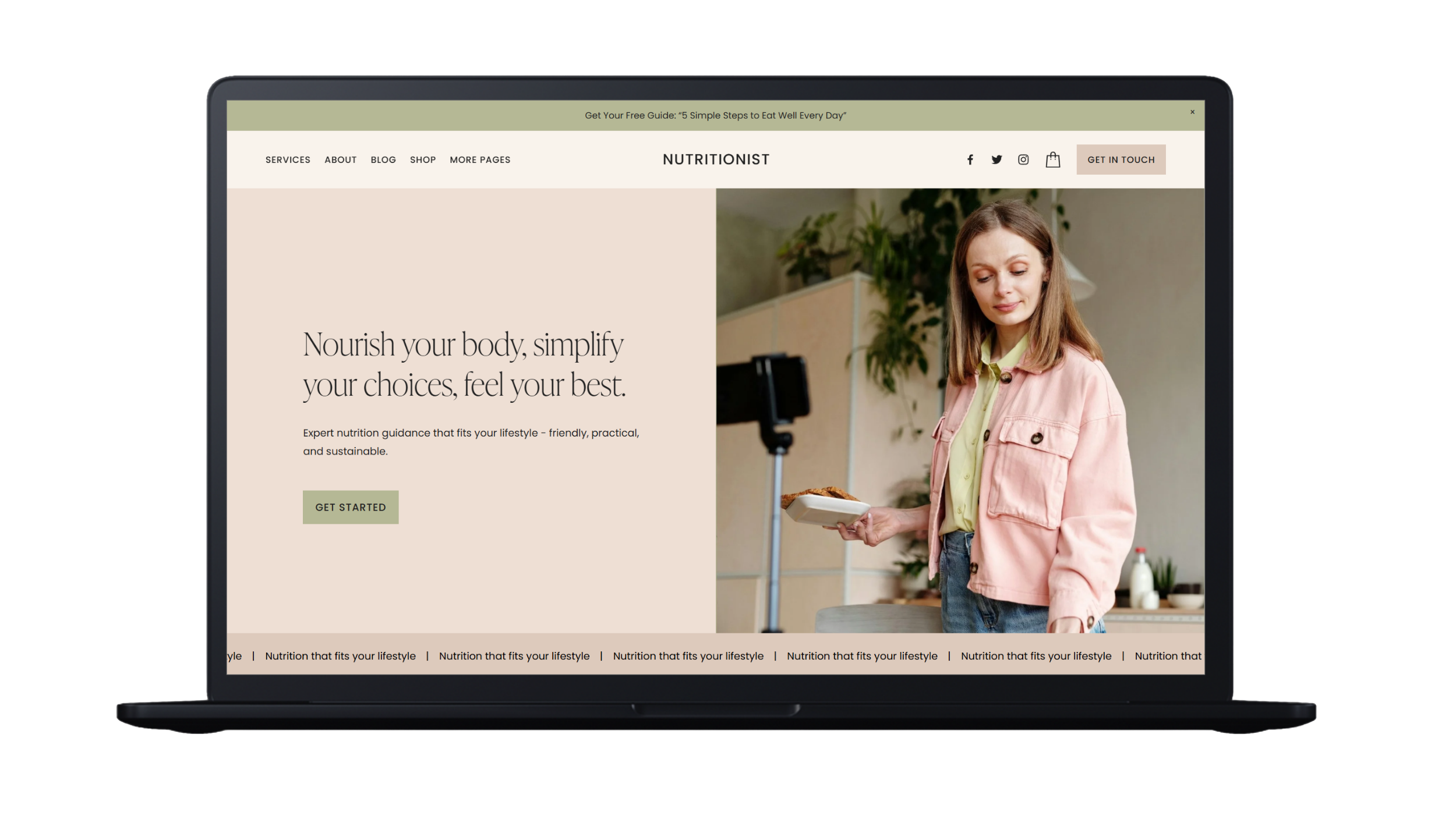Dismiss the green announcement bar

(x=1192, y=112)
